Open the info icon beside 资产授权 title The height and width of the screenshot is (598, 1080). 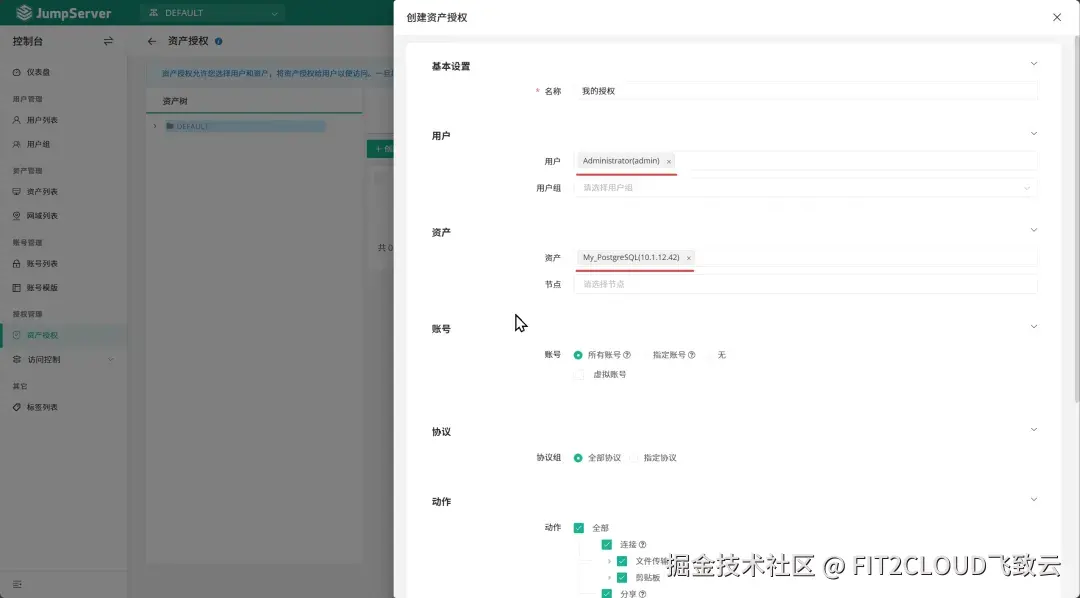pyautogui.click(x=218, y=41)
